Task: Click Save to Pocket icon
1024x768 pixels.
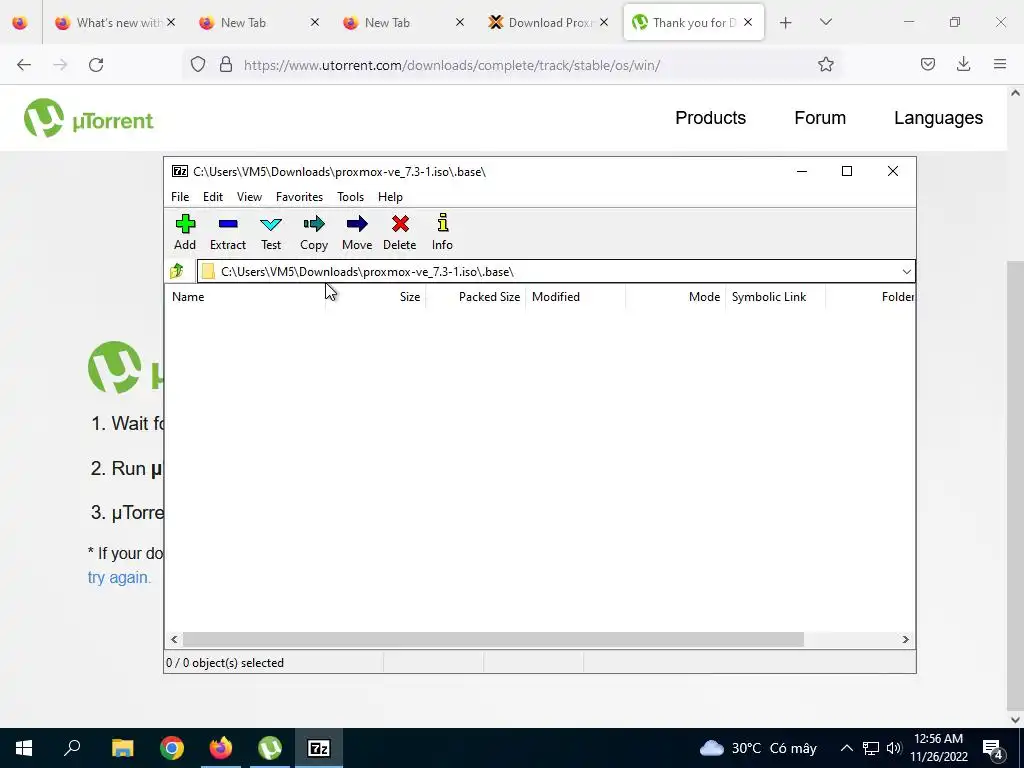Action: pos(927,64)
